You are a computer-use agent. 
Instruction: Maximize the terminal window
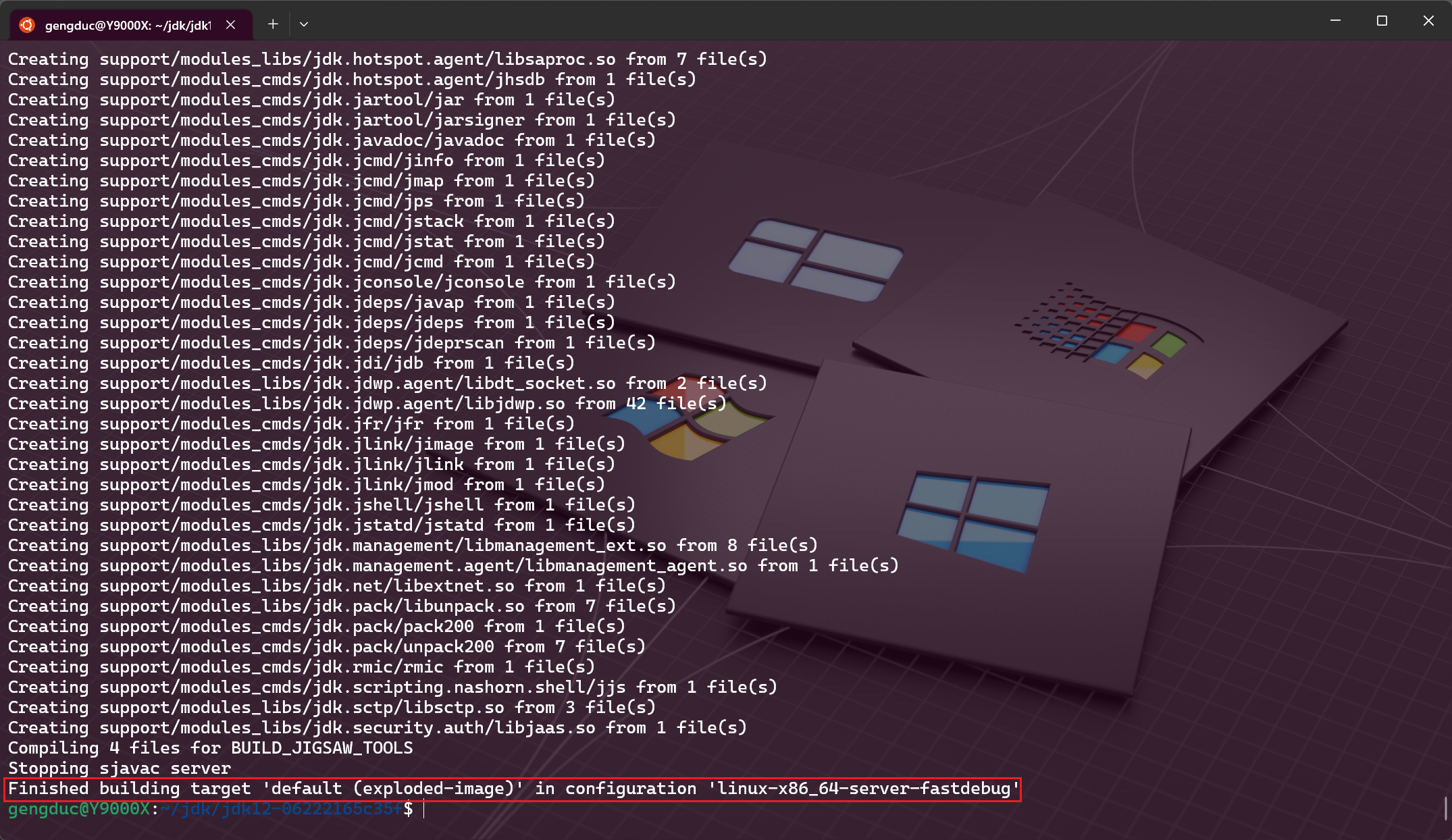(1382, 21)
